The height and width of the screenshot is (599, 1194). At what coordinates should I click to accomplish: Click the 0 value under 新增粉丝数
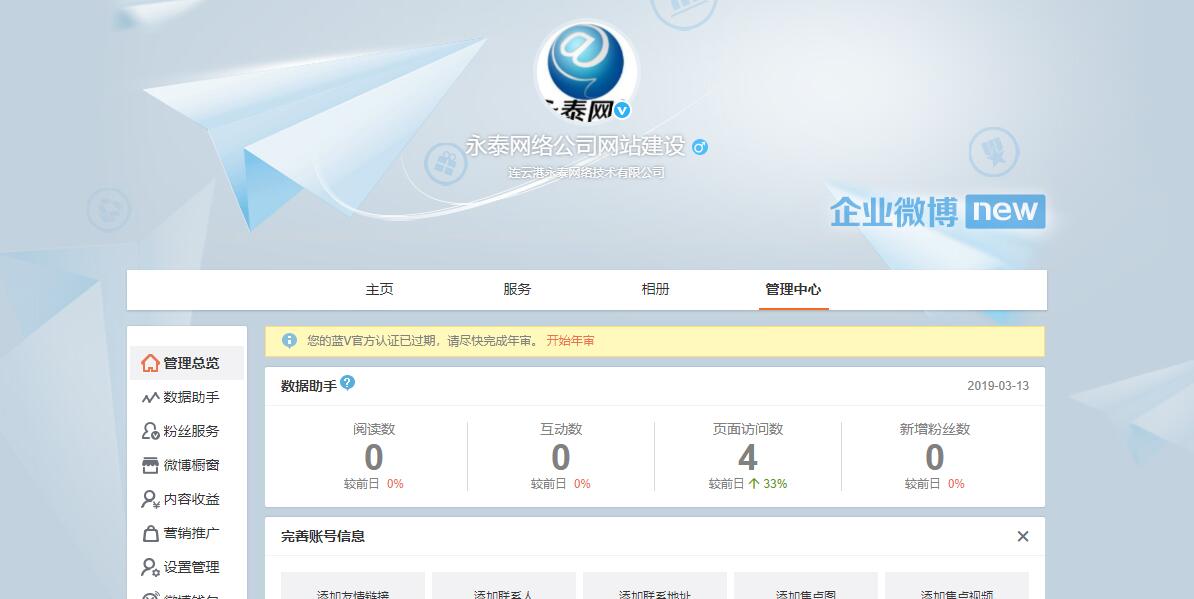(935, 457)
